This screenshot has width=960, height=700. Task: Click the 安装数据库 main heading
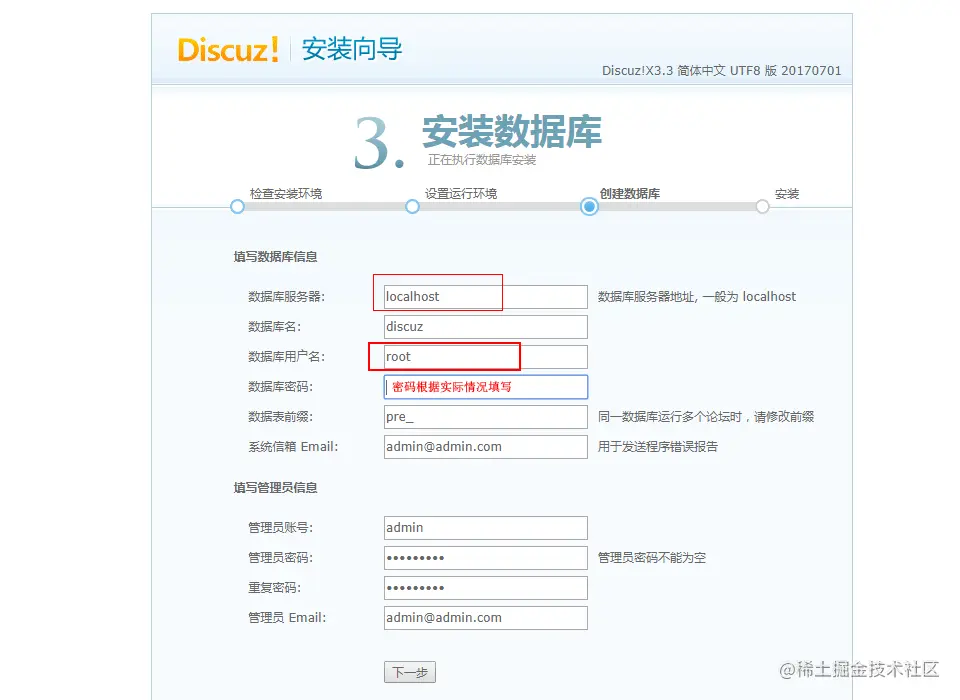512,131
